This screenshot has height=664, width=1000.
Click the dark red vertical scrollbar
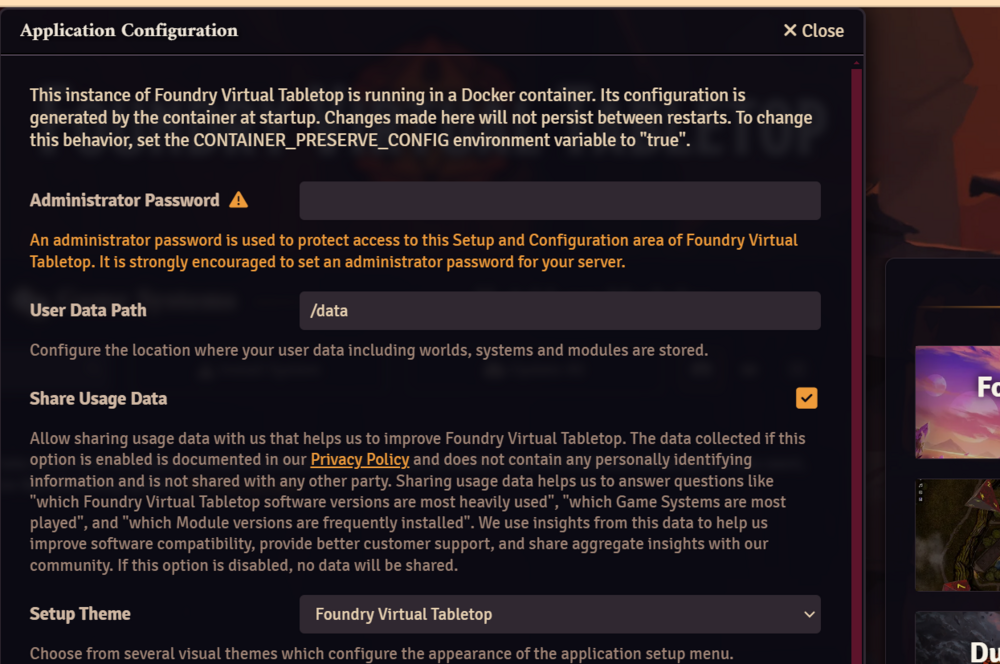pyautogui.click(x=857, y=364)
